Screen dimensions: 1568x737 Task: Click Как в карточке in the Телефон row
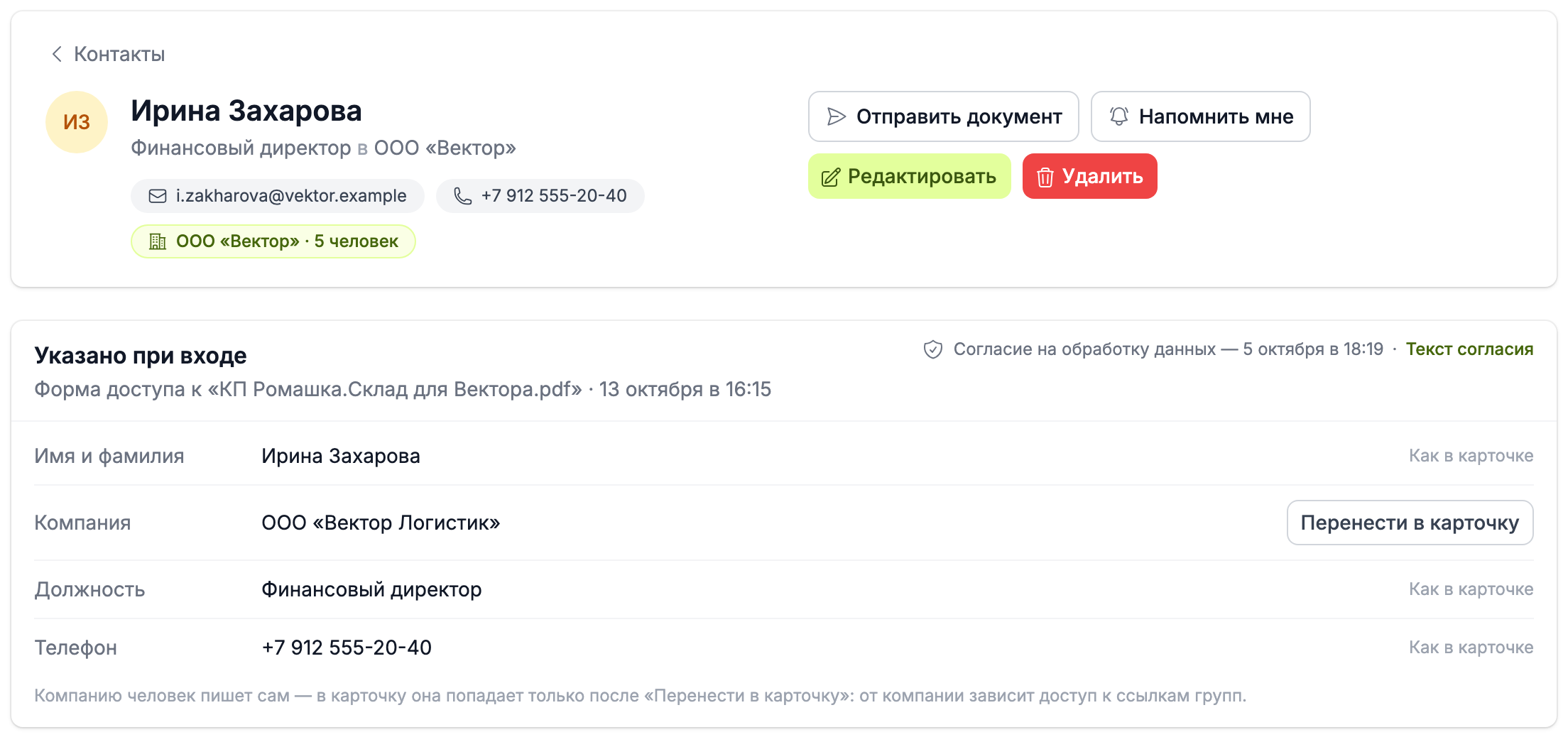1471,648
